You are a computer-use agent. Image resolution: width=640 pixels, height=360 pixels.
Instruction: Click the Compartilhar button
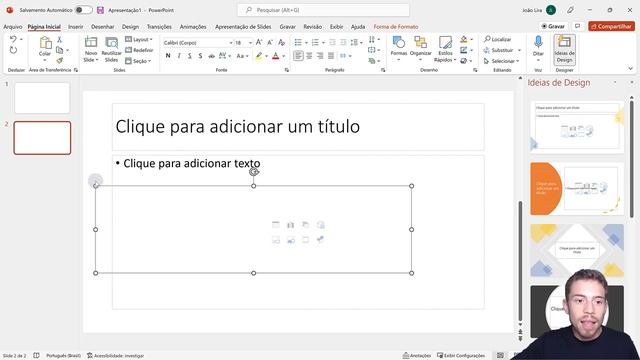[x=611, y=26]
